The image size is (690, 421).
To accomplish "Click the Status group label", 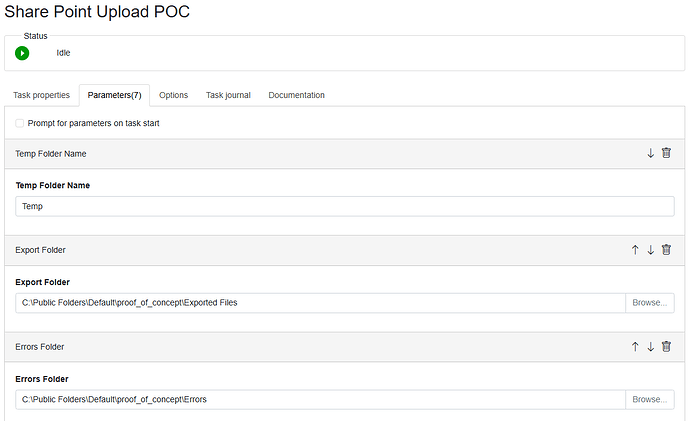I will (x=35, y=36).
